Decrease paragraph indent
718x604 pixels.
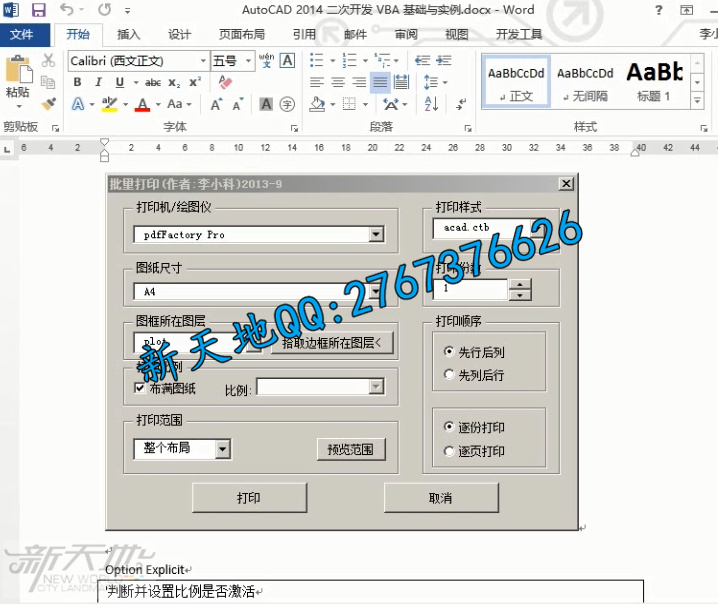tap(423, 60)
